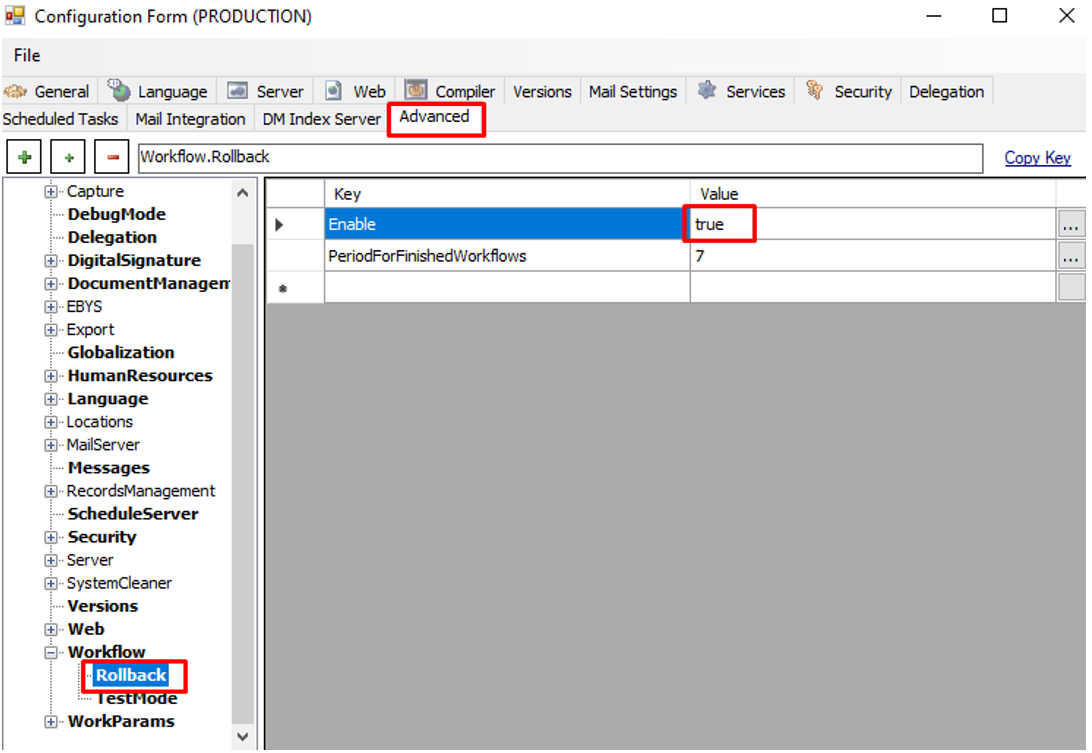The height and width of the screenshot is (753, 1092).
Task: Expand the Language tree node
Action: 51,398
